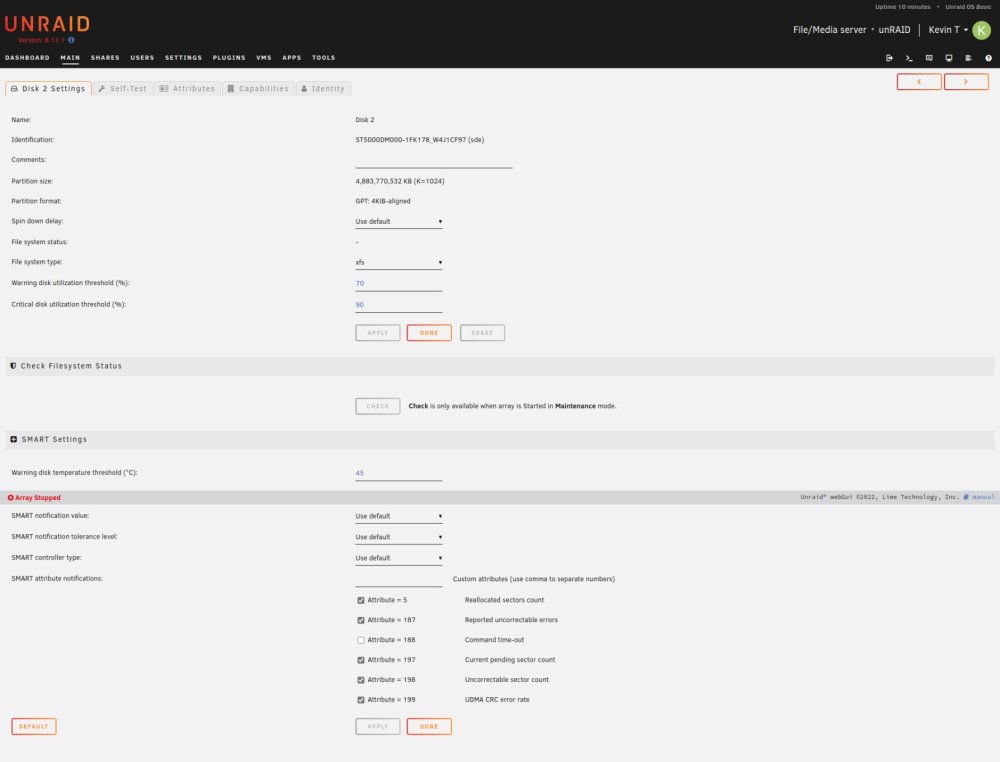Go to next disk arrow button
Screen dimensions: 1000x762
pos(966,82)
